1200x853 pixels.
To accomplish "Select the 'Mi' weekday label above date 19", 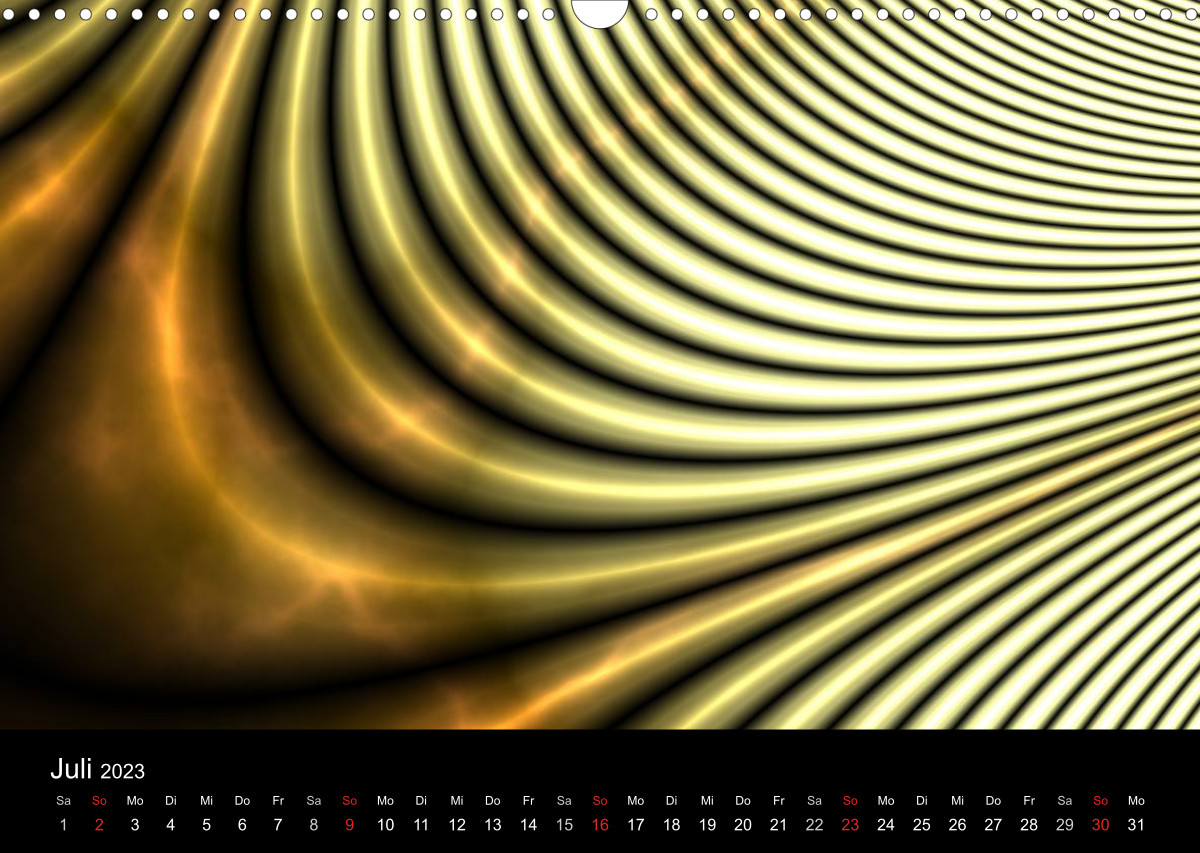I will point(707,800).
